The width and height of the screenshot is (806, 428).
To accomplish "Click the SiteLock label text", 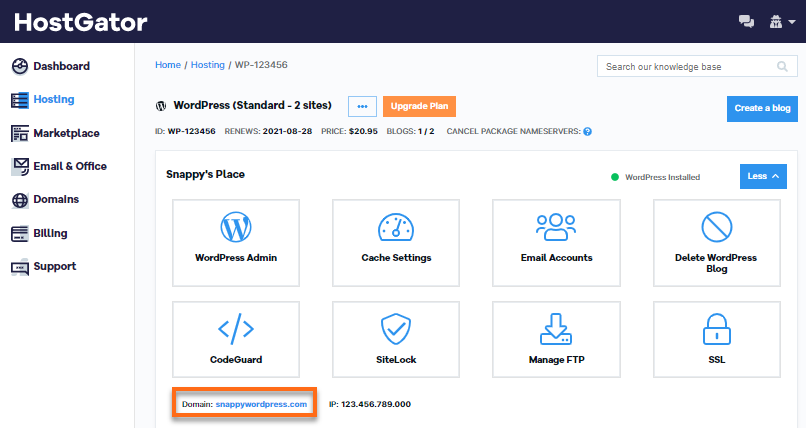I will [x=396, y=360].
